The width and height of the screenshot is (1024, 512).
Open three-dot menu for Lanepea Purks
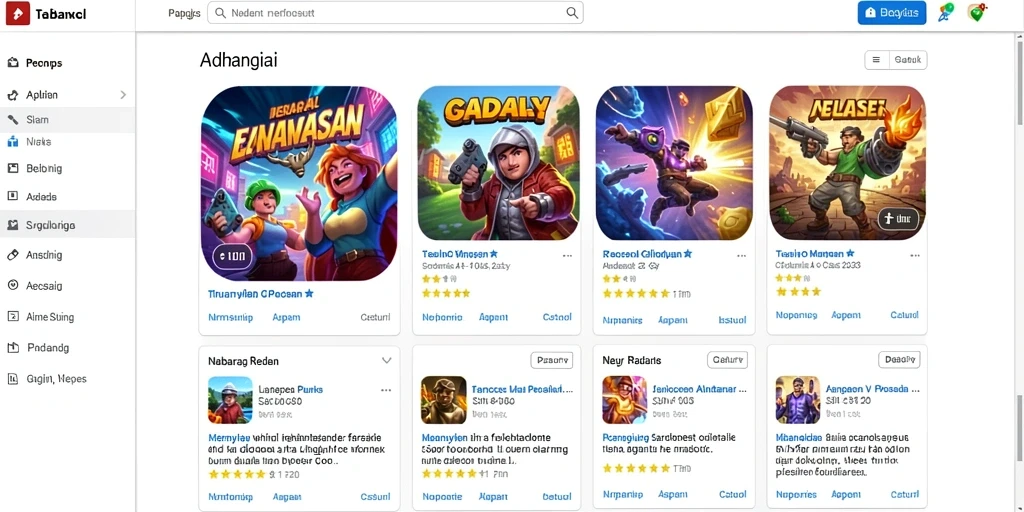[x=386, y=390]
